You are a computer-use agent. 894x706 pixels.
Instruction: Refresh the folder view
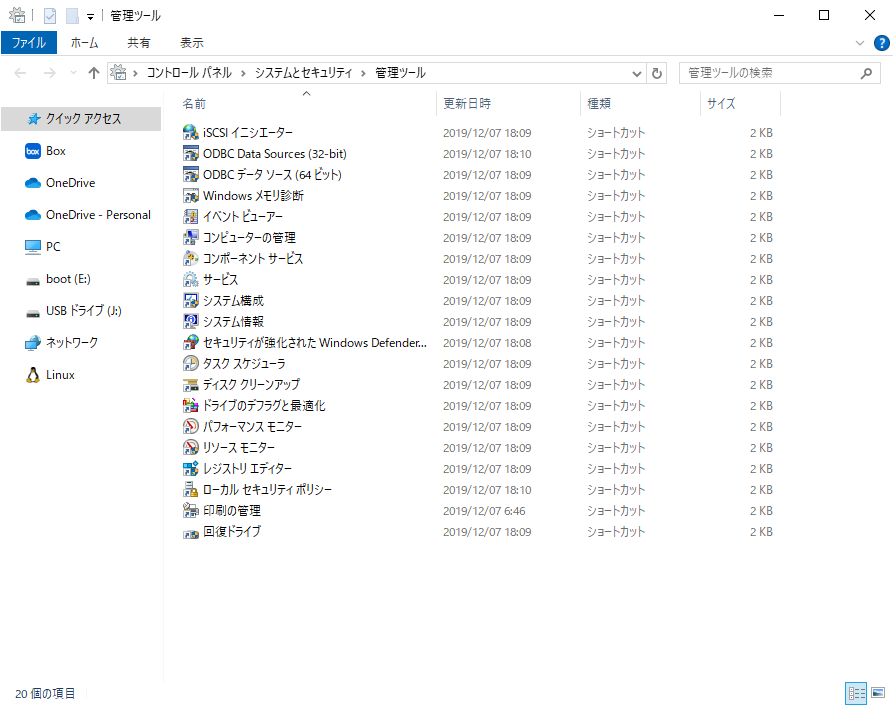tap(657, 74)
